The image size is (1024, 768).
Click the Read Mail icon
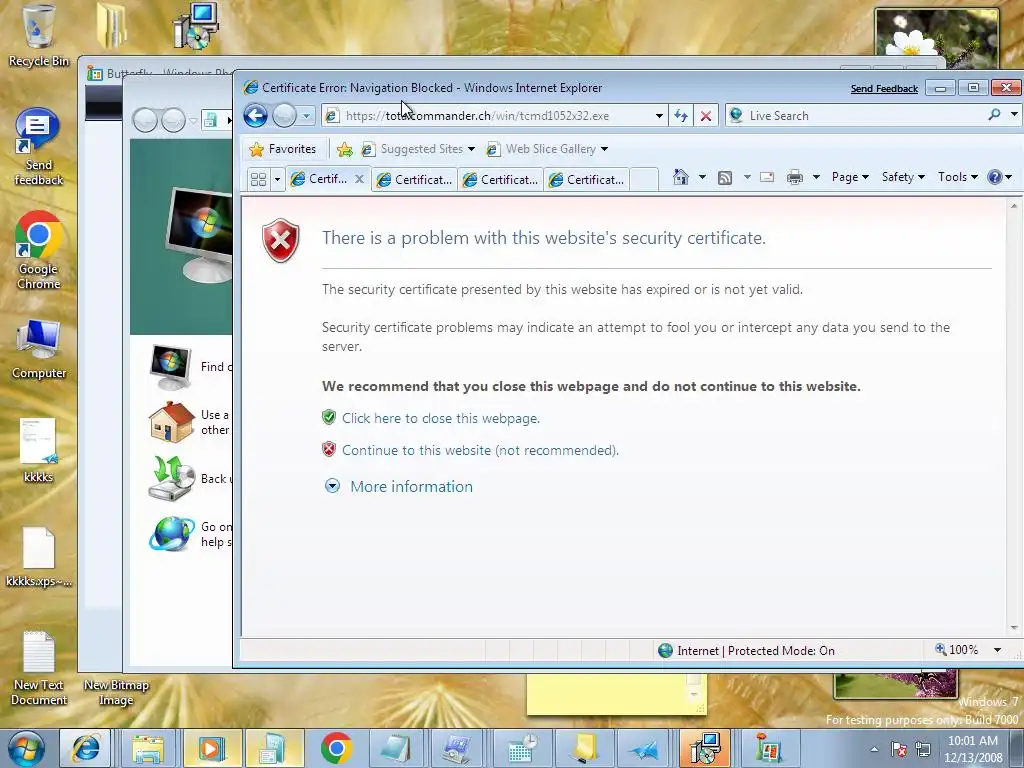tap(767, 177)
